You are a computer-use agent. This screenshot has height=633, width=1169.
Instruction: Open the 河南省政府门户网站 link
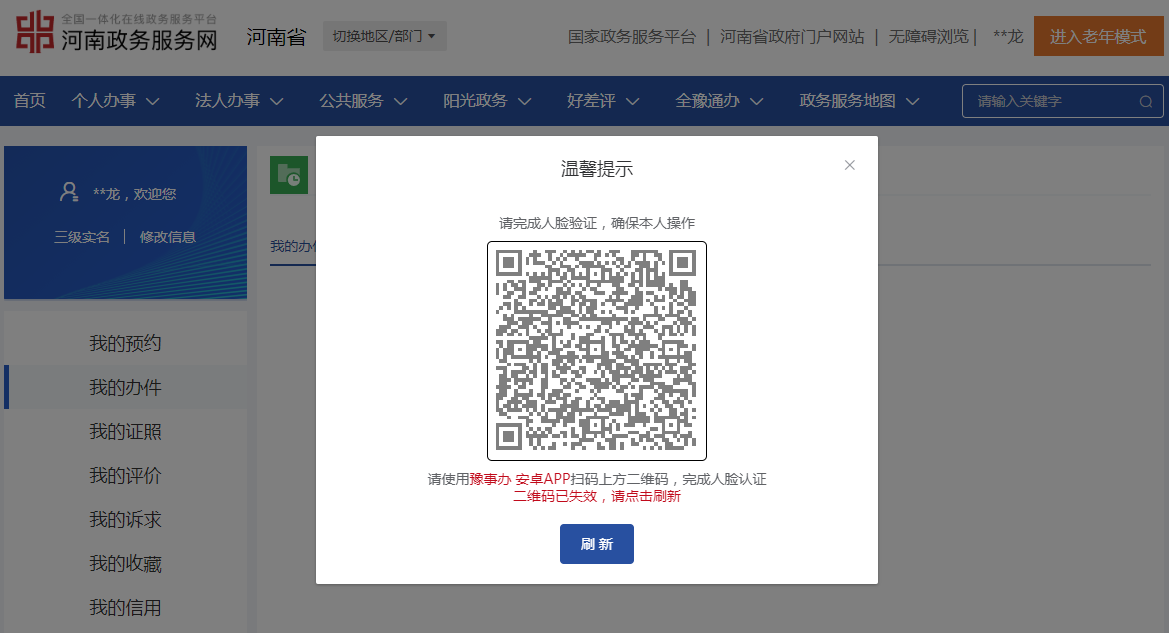[x=792, y=37]
